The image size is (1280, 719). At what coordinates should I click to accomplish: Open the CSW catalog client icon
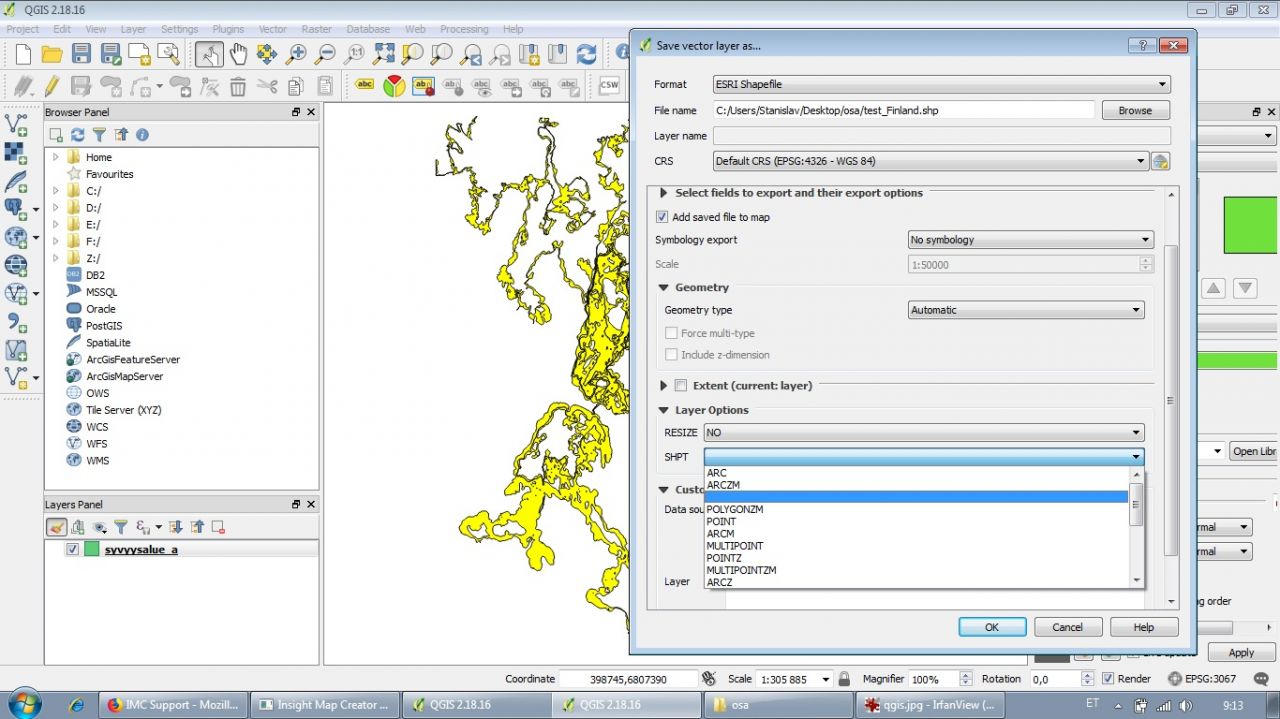(x=609, y=86)
